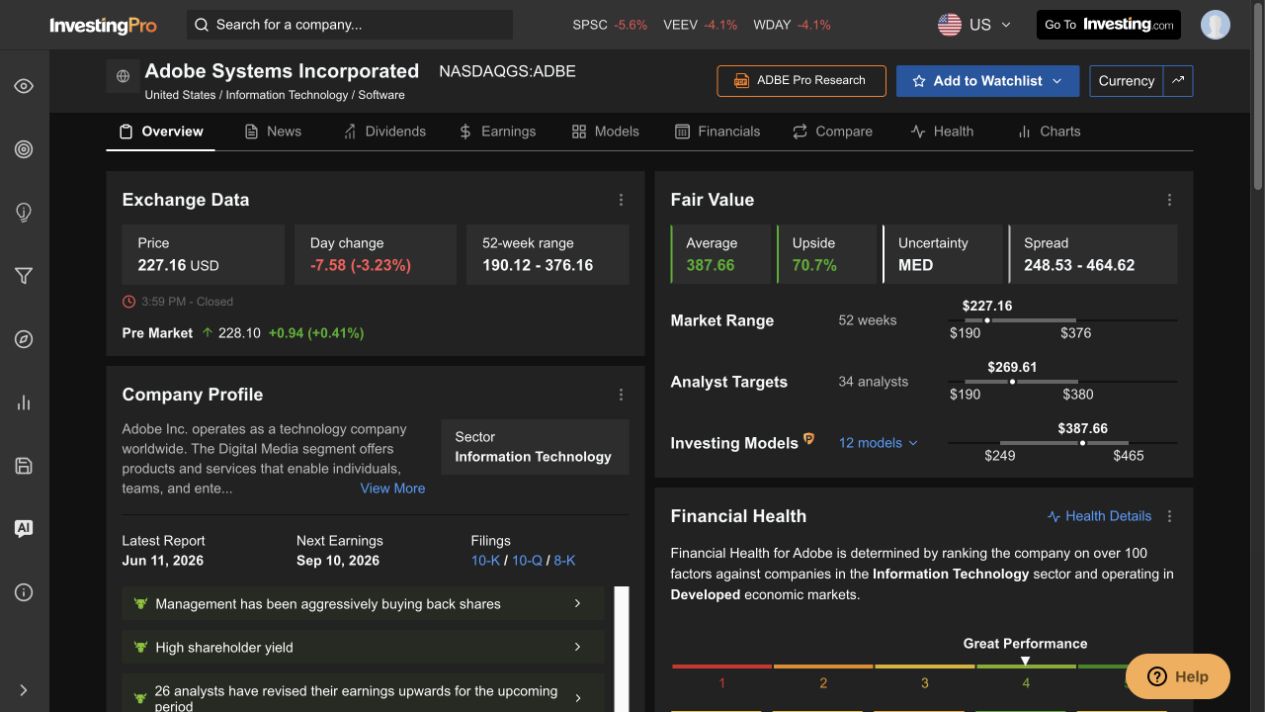
Task: Click the Pre Market price 228.10
Action: pos(239,333)
